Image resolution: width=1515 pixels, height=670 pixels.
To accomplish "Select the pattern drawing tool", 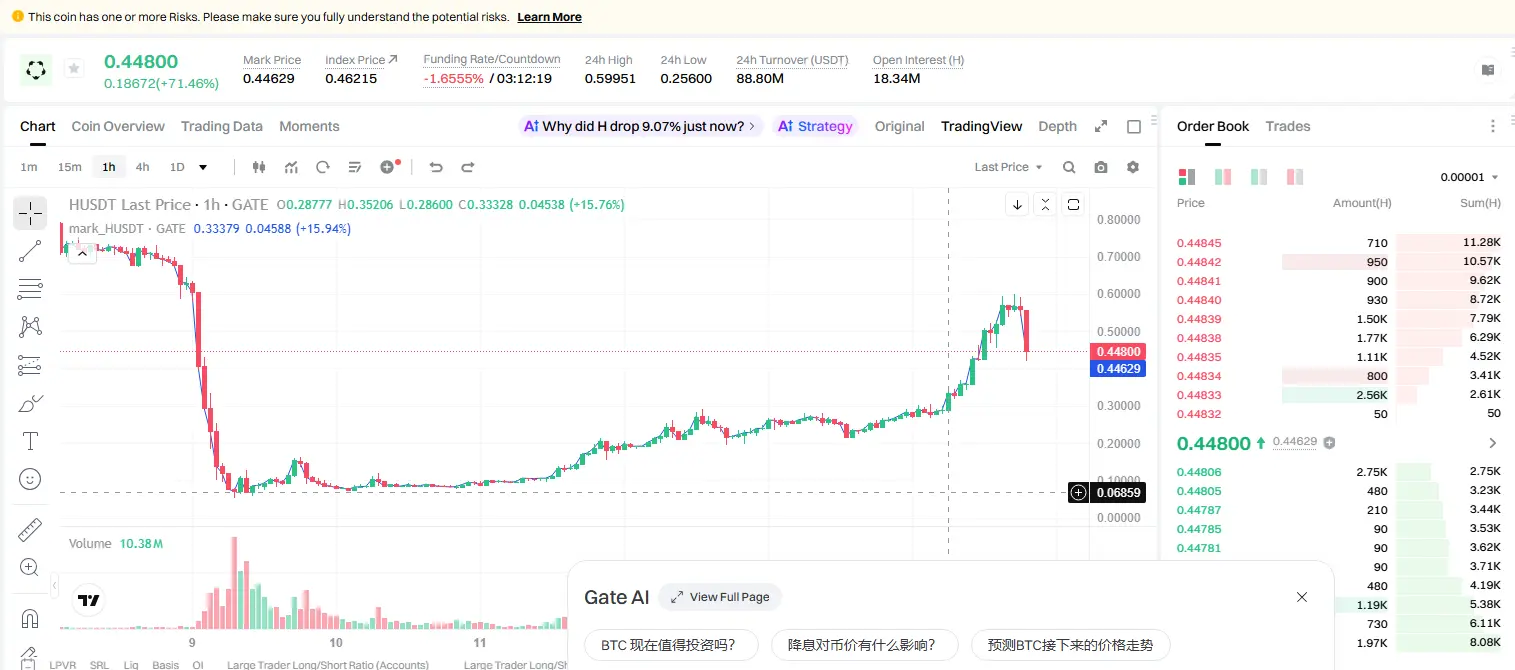I will 30,327.
